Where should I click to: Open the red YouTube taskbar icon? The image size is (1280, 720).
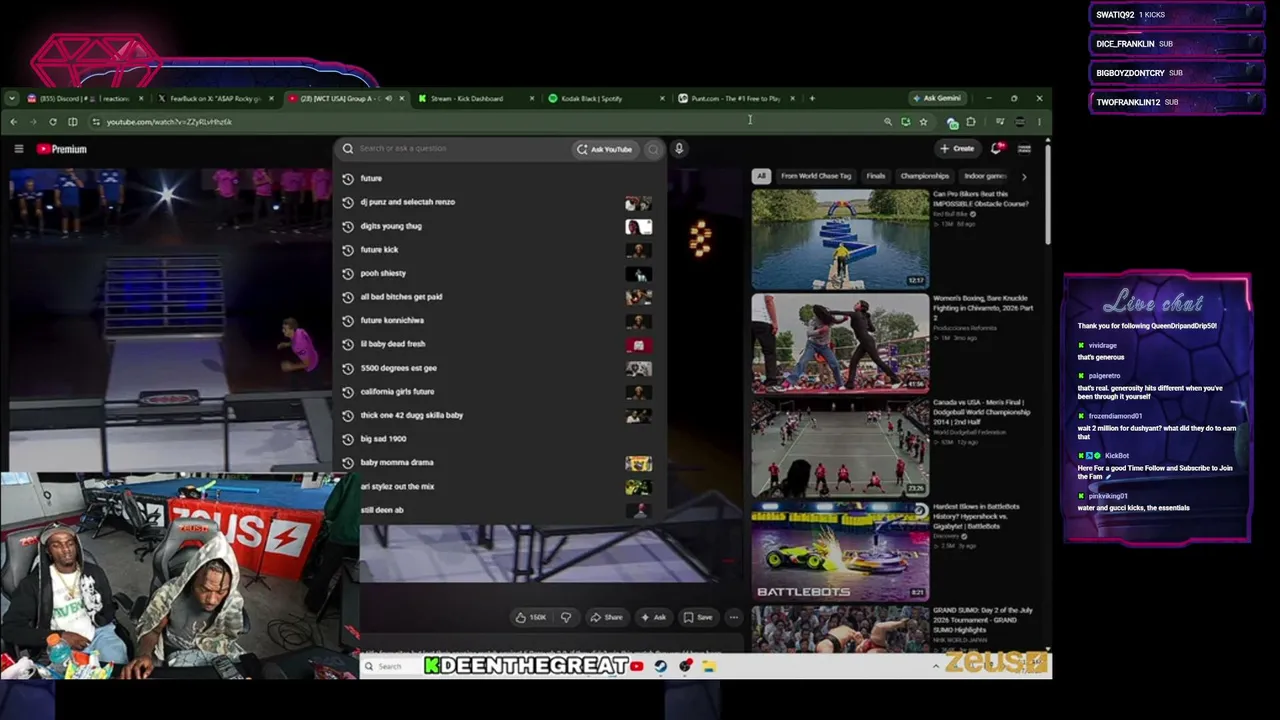click(x=637, y=666)
